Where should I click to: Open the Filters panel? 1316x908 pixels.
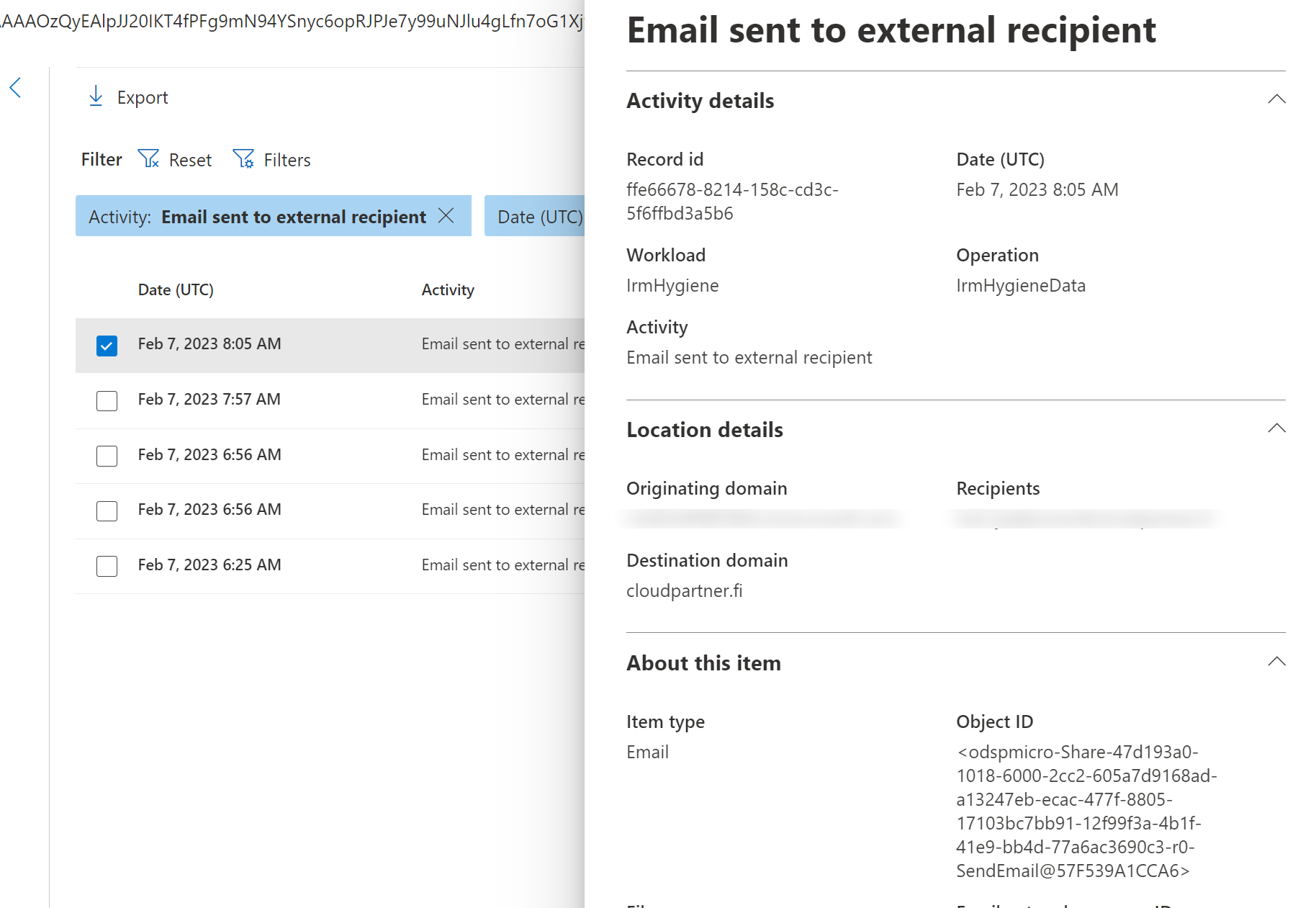(287, 160)
